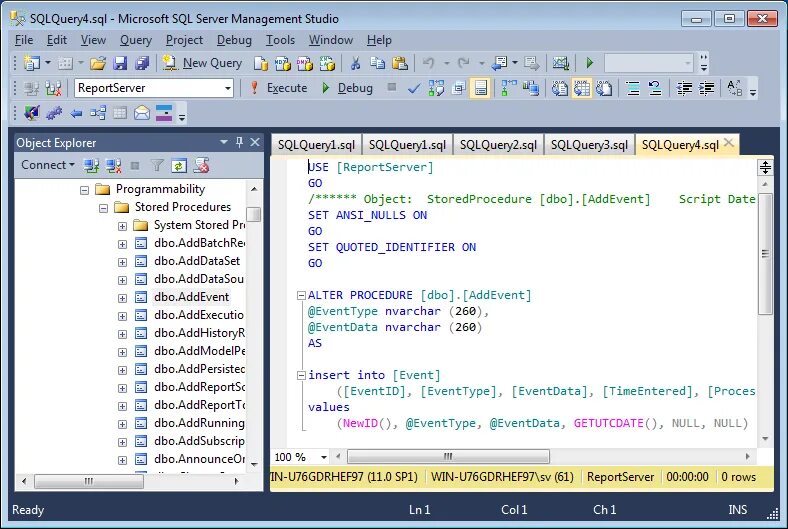Open the 100 % zoom dropdown
The image size is (788, 529).
coord(324,457)
